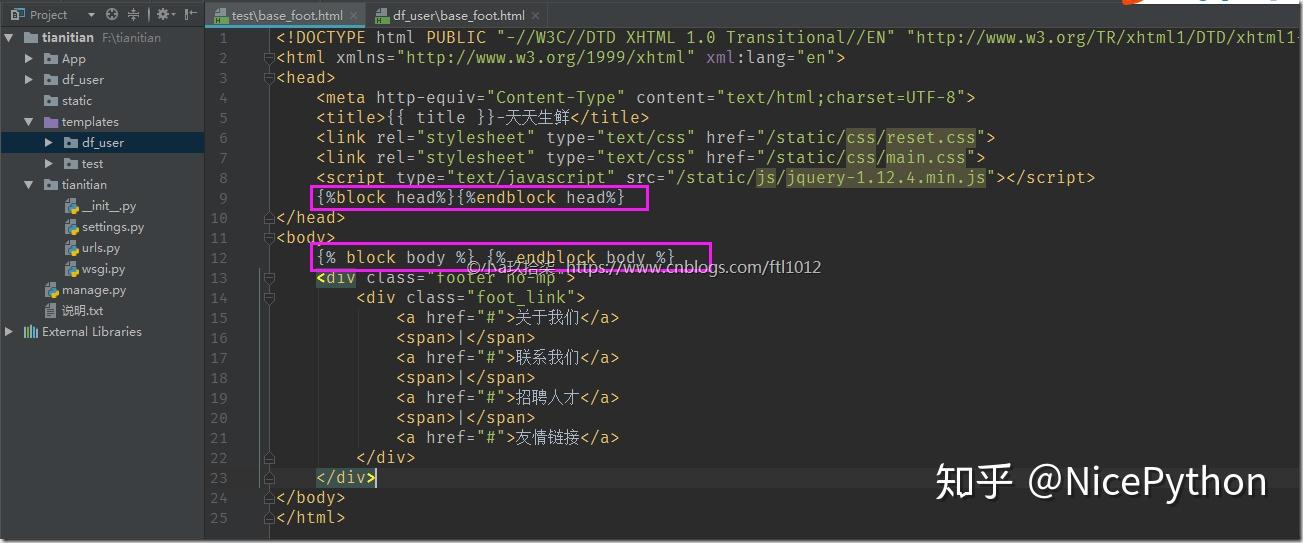This screenshot has width=1303, height=543.
Task: Expand External Libraries node
Action: tap(9, 332)
